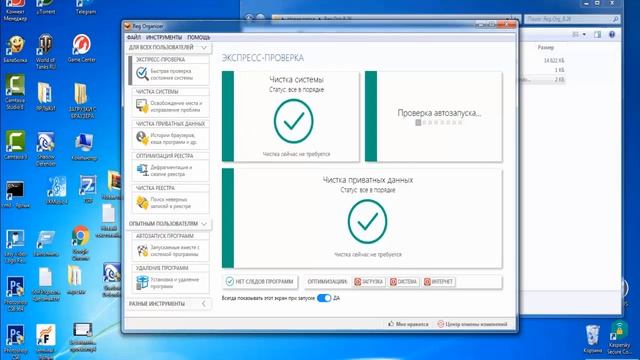Screen dimensions: 640x360
Task: Open the Файл menu
Action: coord(133,37)
